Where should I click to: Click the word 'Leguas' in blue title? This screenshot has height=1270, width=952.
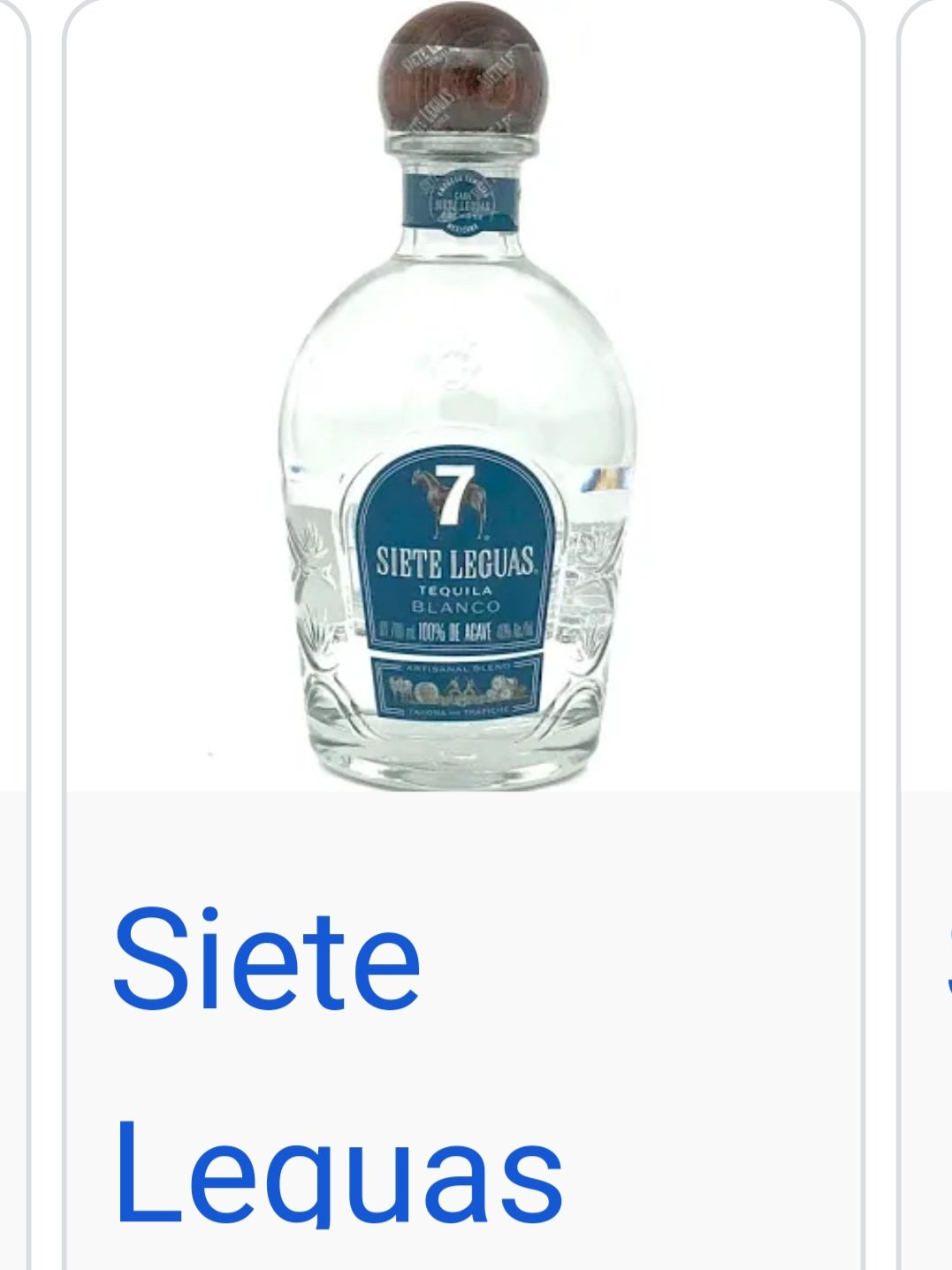(339, 1172)
